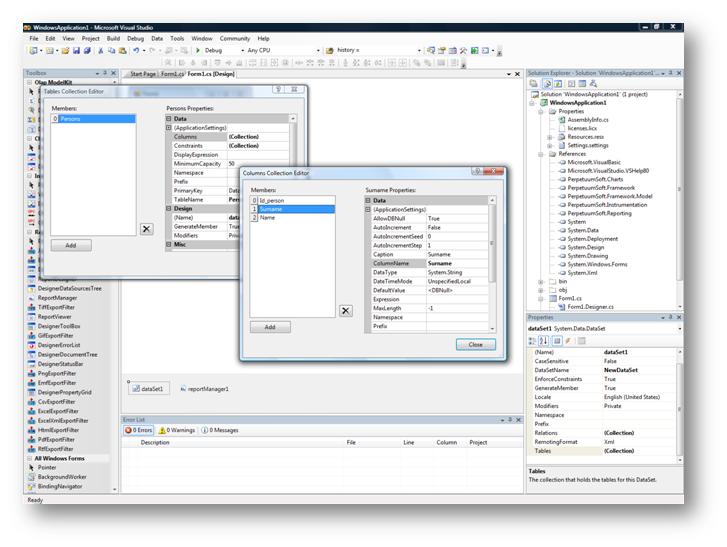The image size is (727, 547).
Task: Click Caption property value in Columns editor
Action: click(x=457, y=254)
